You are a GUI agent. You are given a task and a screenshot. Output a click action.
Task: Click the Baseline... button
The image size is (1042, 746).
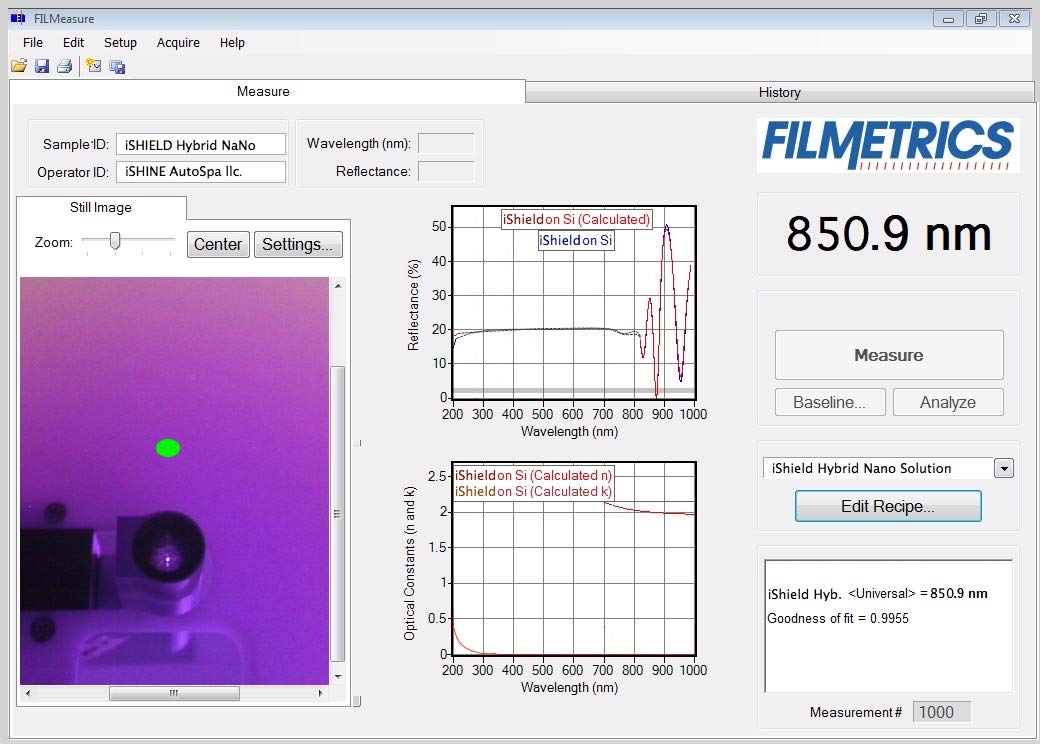(x=829, y=403)
